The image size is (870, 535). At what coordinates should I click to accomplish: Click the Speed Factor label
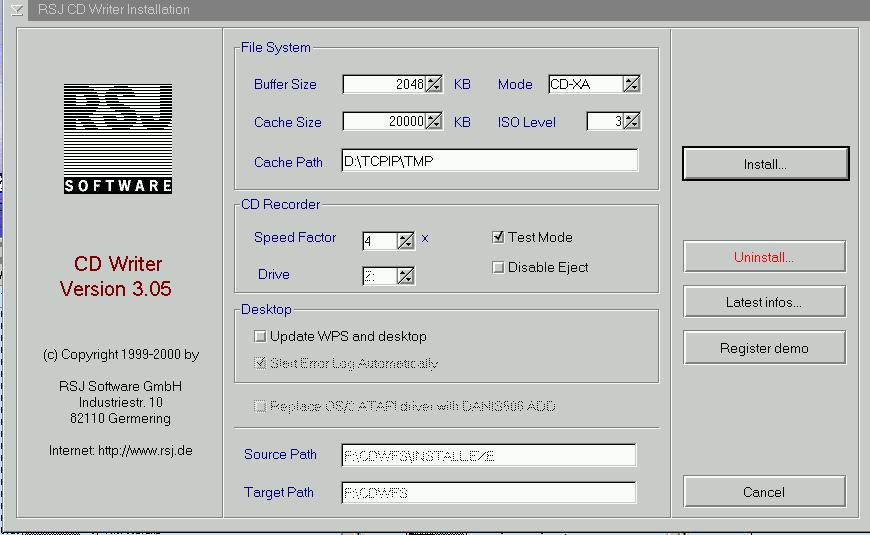tap(295, 238)
